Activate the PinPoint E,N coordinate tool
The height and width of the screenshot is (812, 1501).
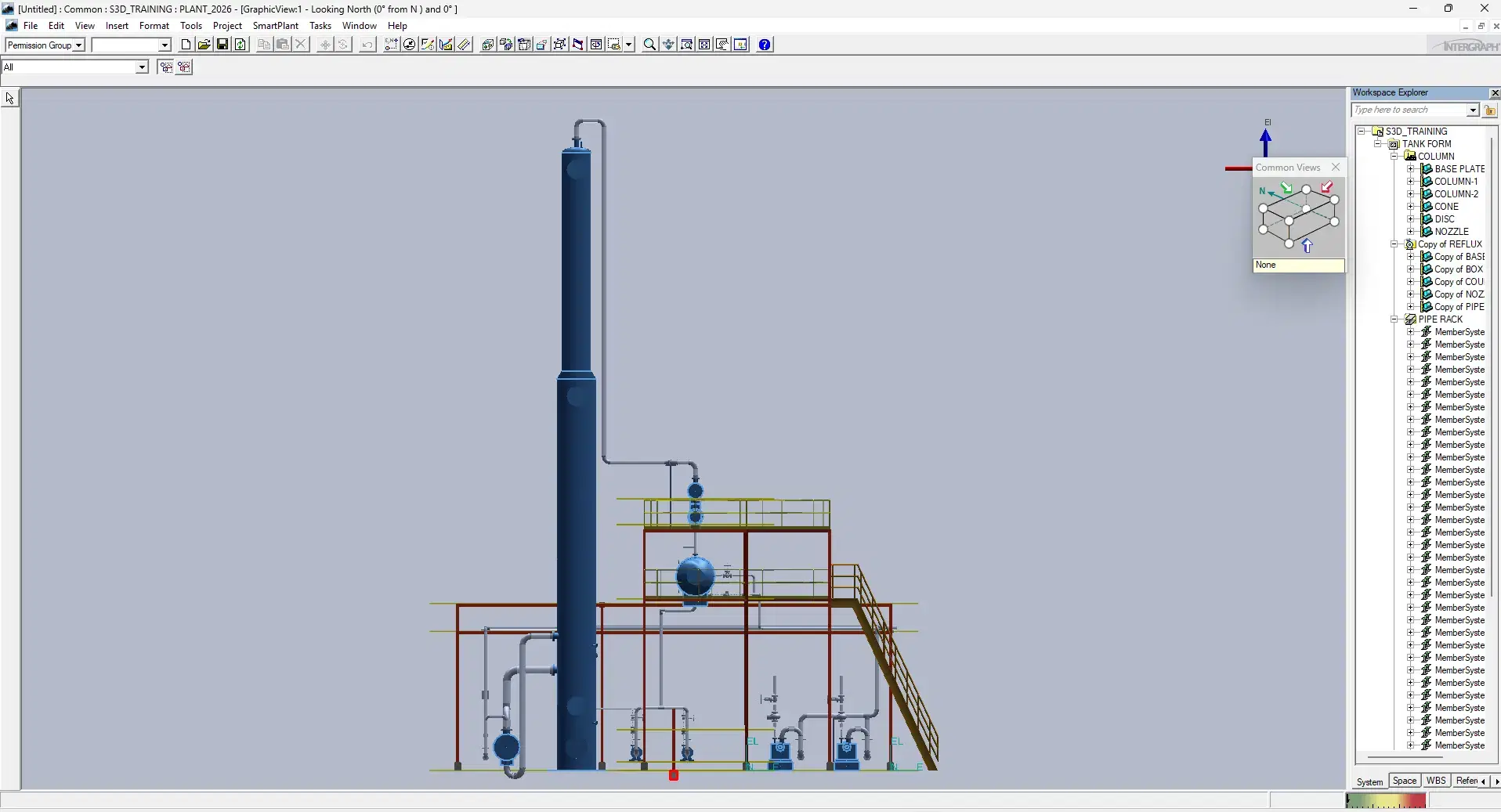point(391,45)
